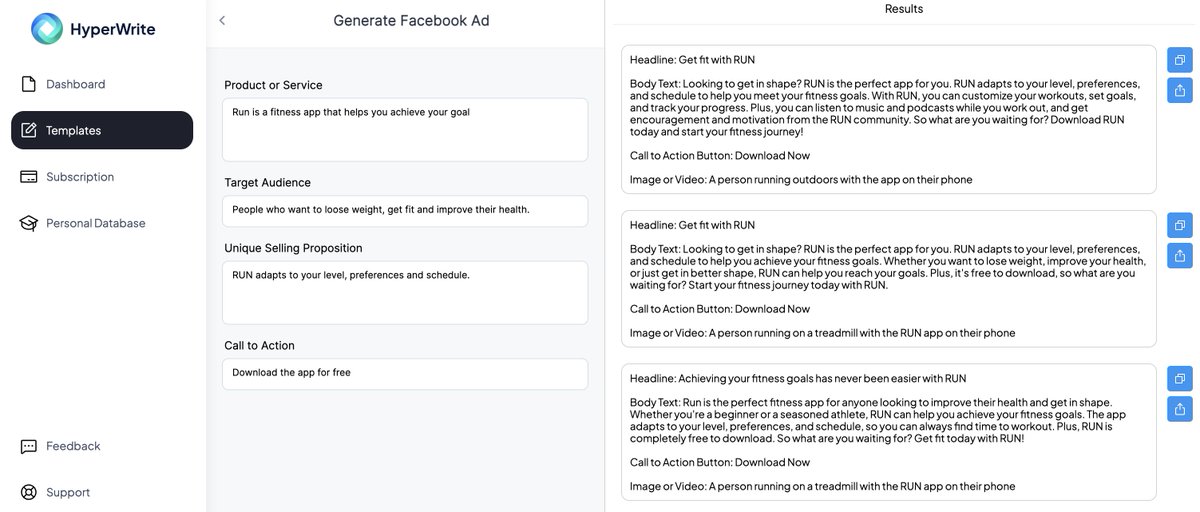The width and height of the screenshot is (1200, 512).
Task: Focus the Product or Service text box
Action: pyautogui.click(x=405, y=130)
